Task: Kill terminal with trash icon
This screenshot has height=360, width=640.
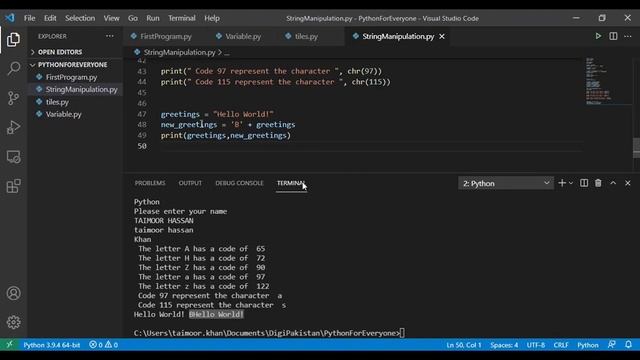Action: [598, 183]
